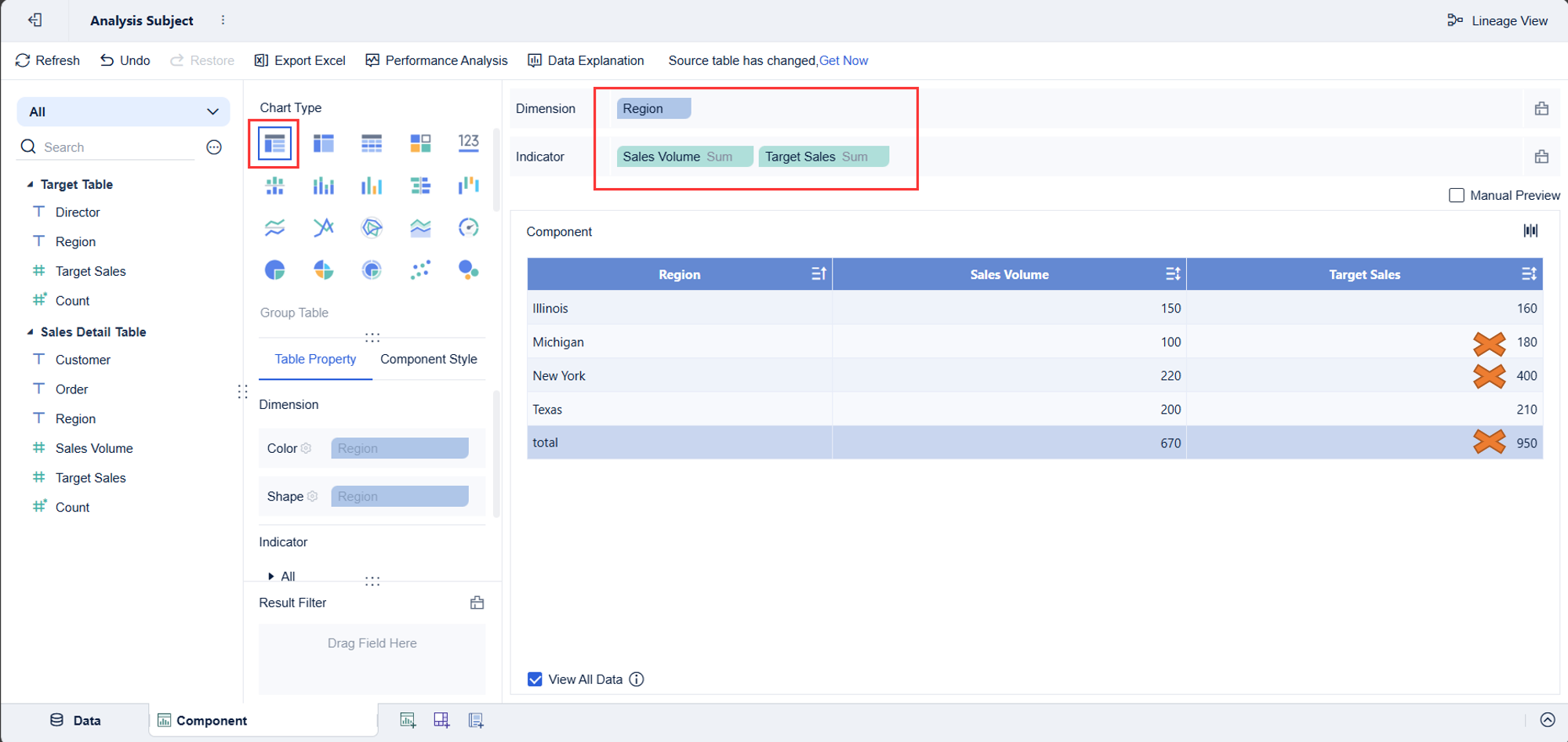This screenshot has width=1568, height=742.
Task: Select the KPI indicator card chart type
Action: (468, 143)
